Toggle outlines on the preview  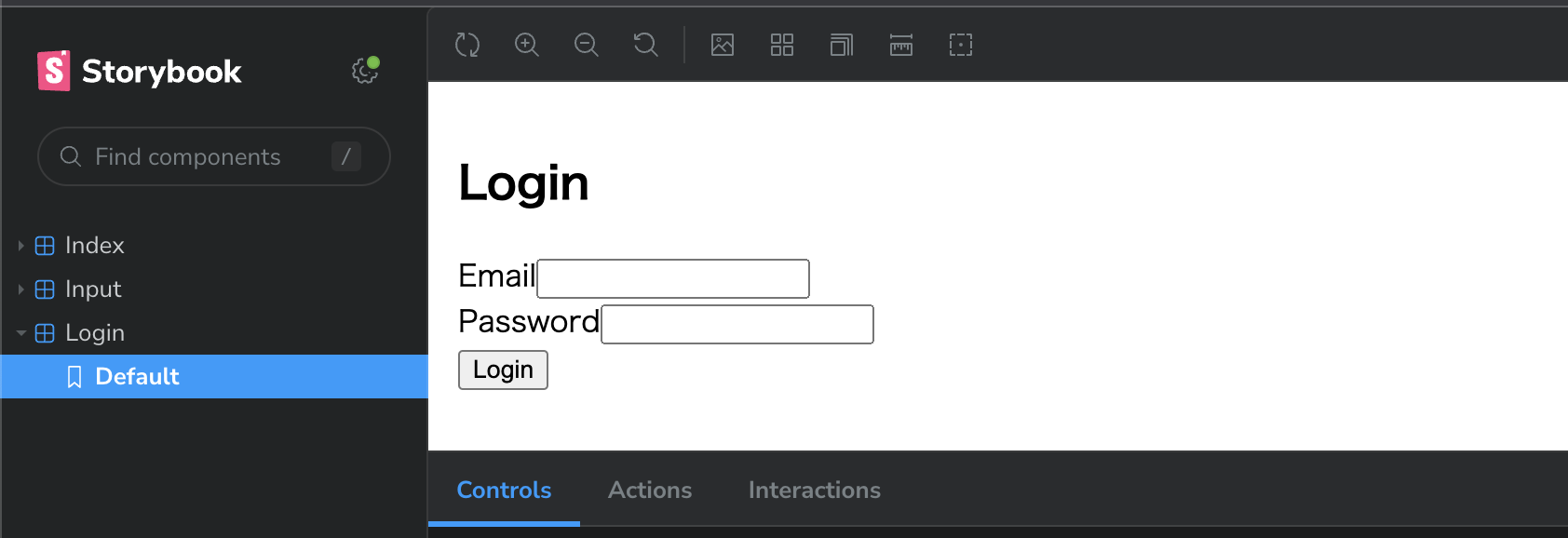pos(960,45)
